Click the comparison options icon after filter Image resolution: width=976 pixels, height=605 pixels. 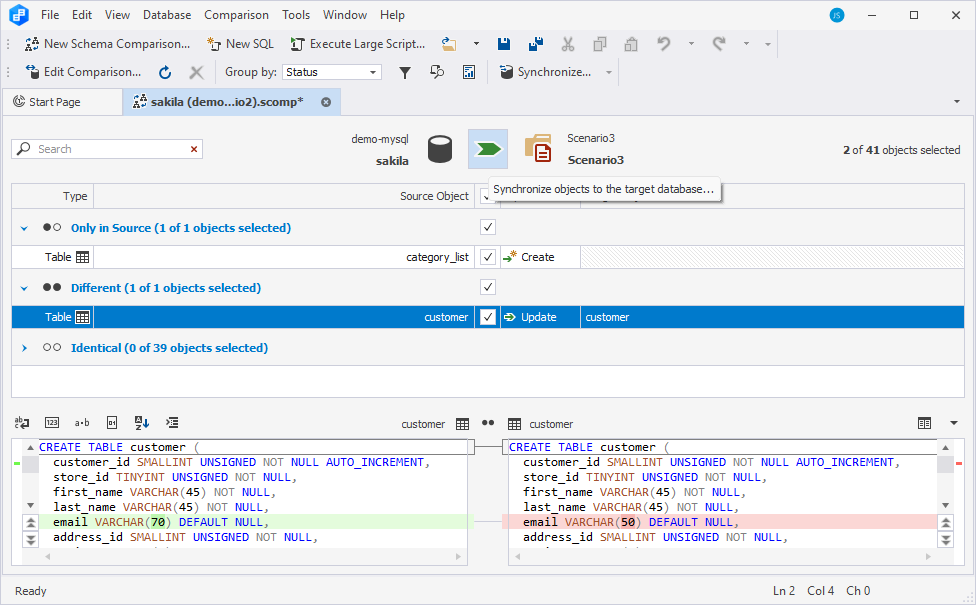[x=437, y=72]
